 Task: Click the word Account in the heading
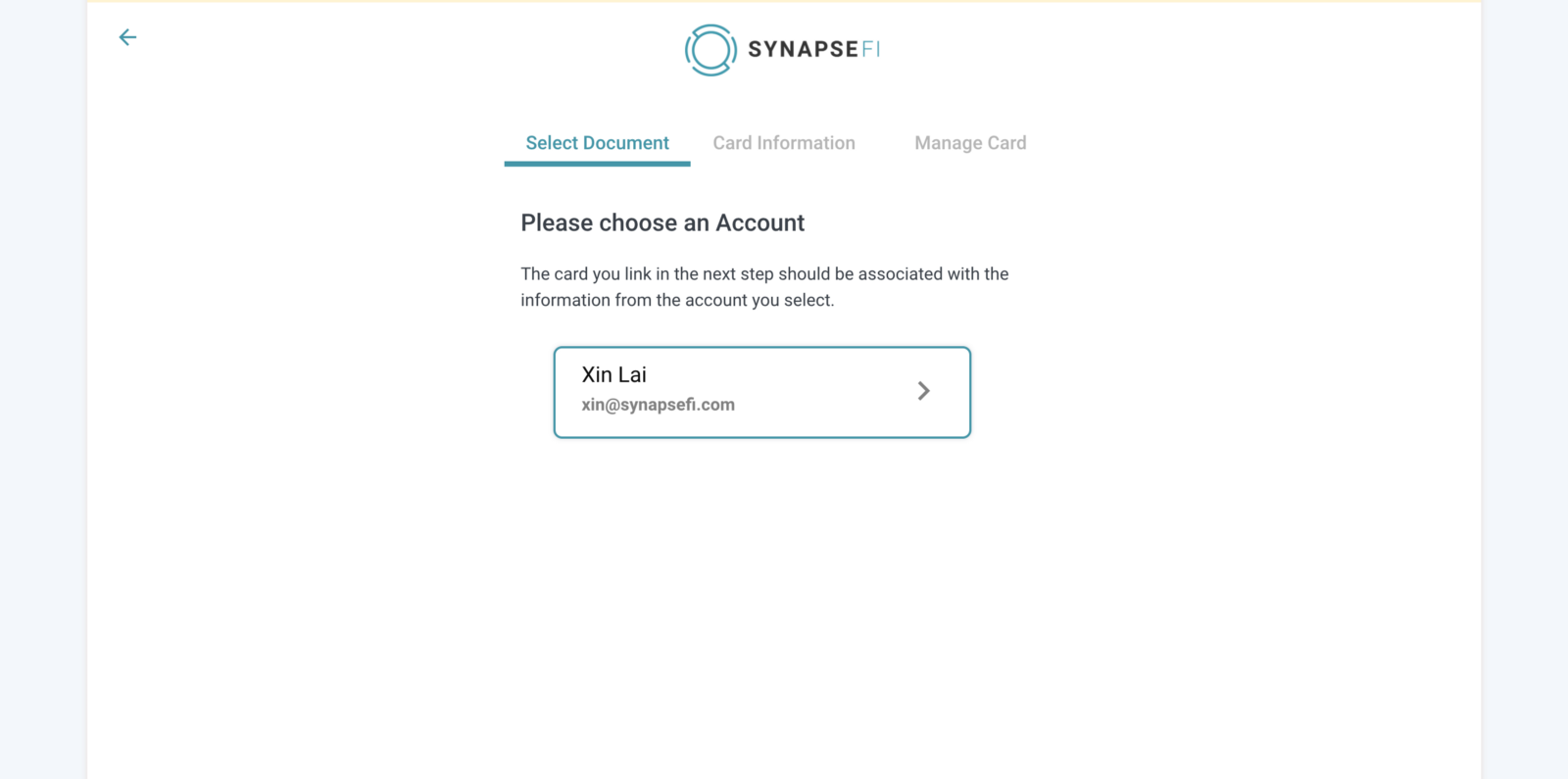tap(759, 223)
